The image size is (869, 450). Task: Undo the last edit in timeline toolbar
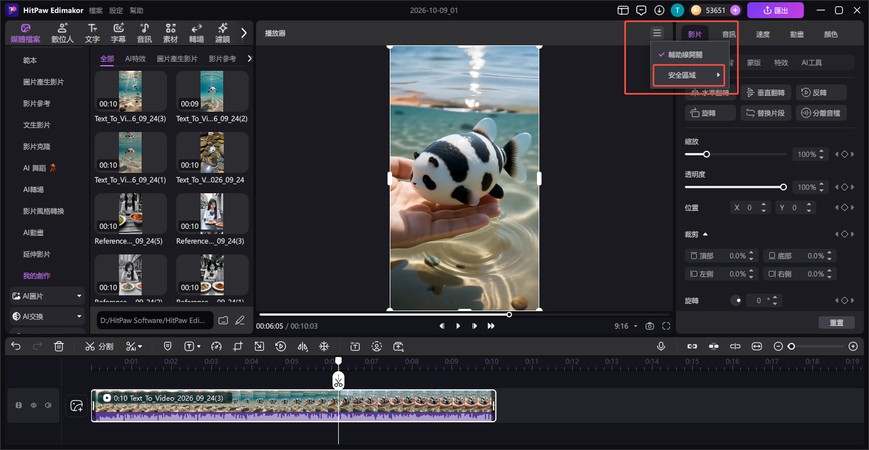[16, 346]
